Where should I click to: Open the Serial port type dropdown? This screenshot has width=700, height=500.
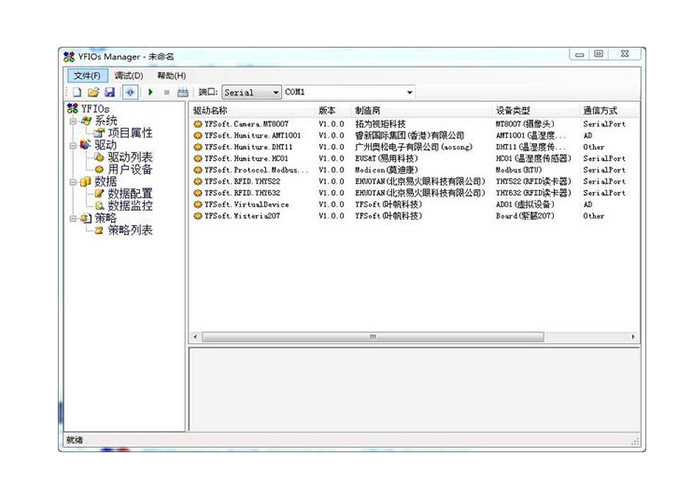point(252,92)
